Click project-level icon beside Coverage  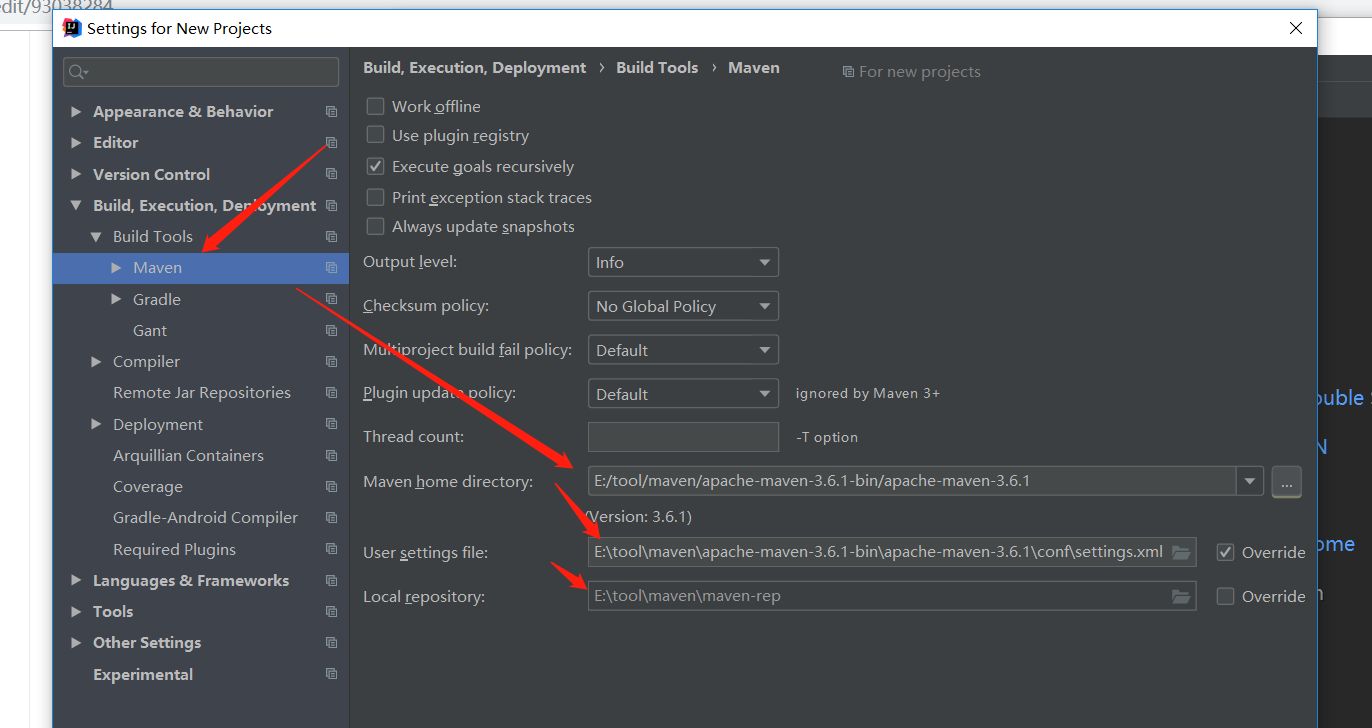click(x=331, y=486)
